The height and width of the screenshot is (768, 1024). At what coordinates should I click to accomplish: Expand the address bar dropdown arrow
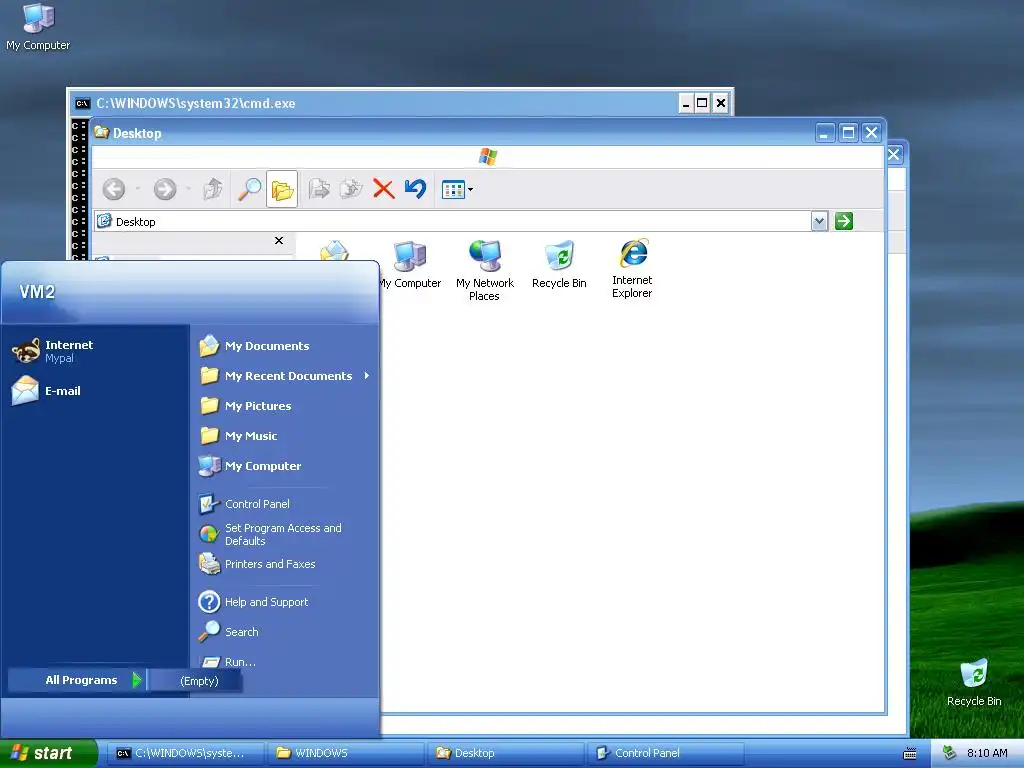[820, 221]
